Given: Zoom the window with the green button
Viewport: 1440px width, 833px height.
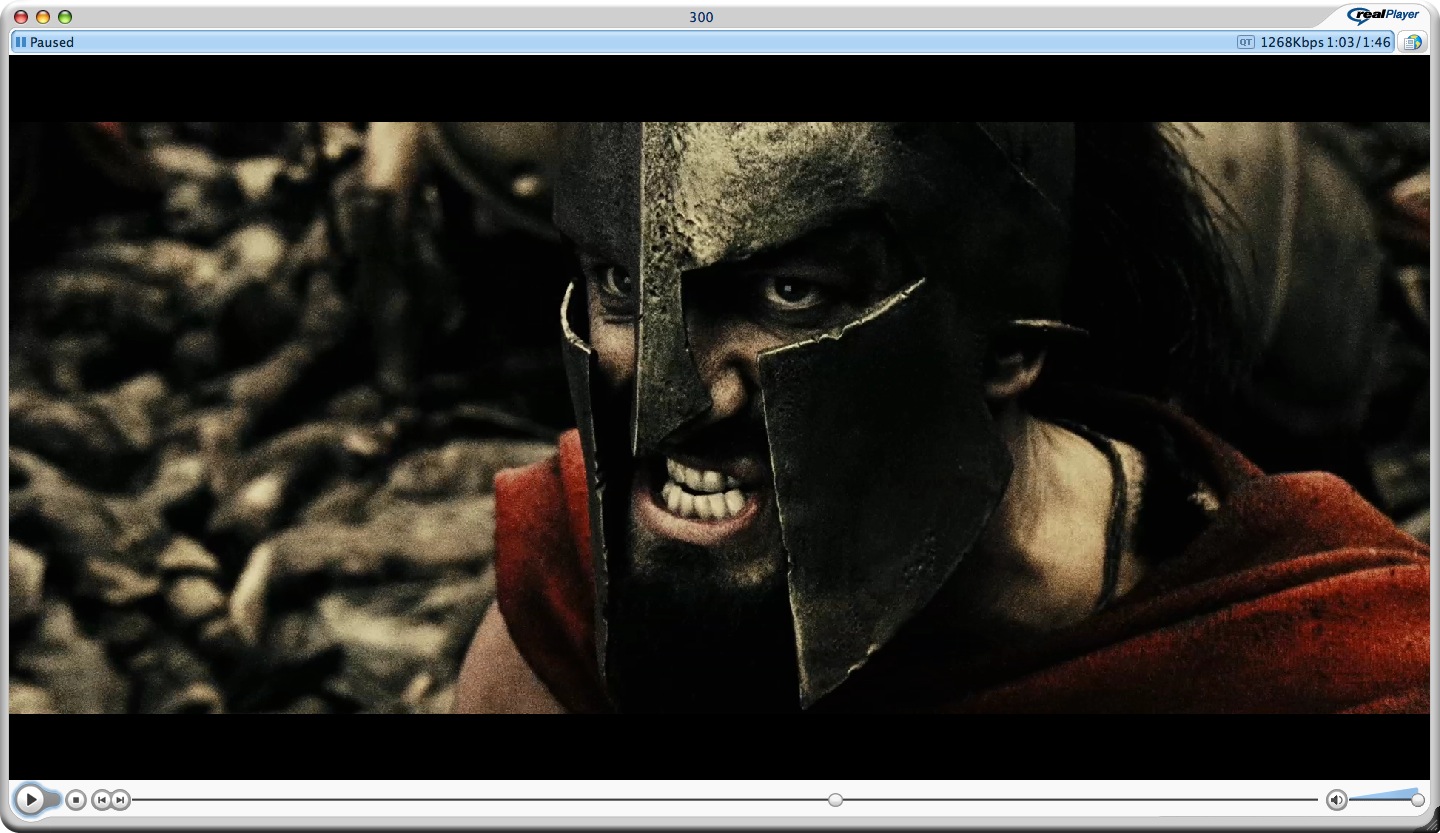Looking at the screenshot, I should click(x=65, y=17).
